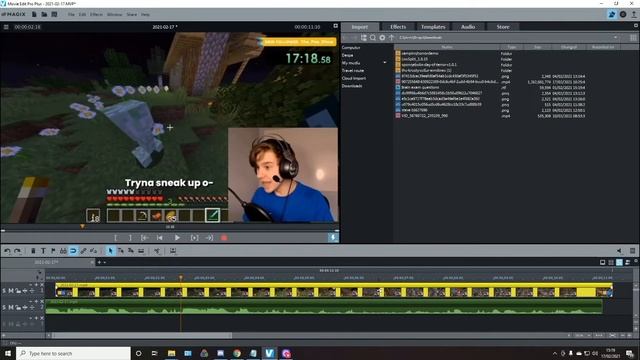Click the split/cut scissors tool
The image size is (640, 360).
pyautogui.click(x=157, y=251)
